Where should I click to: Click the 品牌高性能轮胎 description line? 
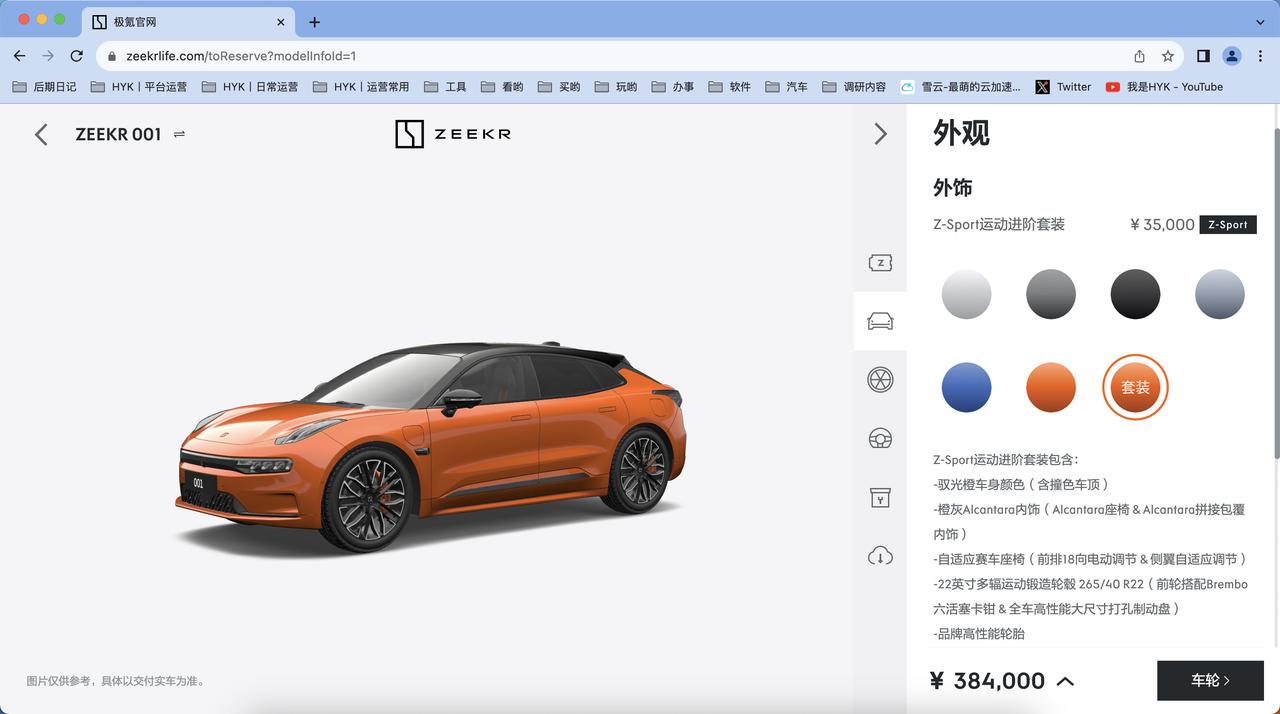[x=979, y=634]
